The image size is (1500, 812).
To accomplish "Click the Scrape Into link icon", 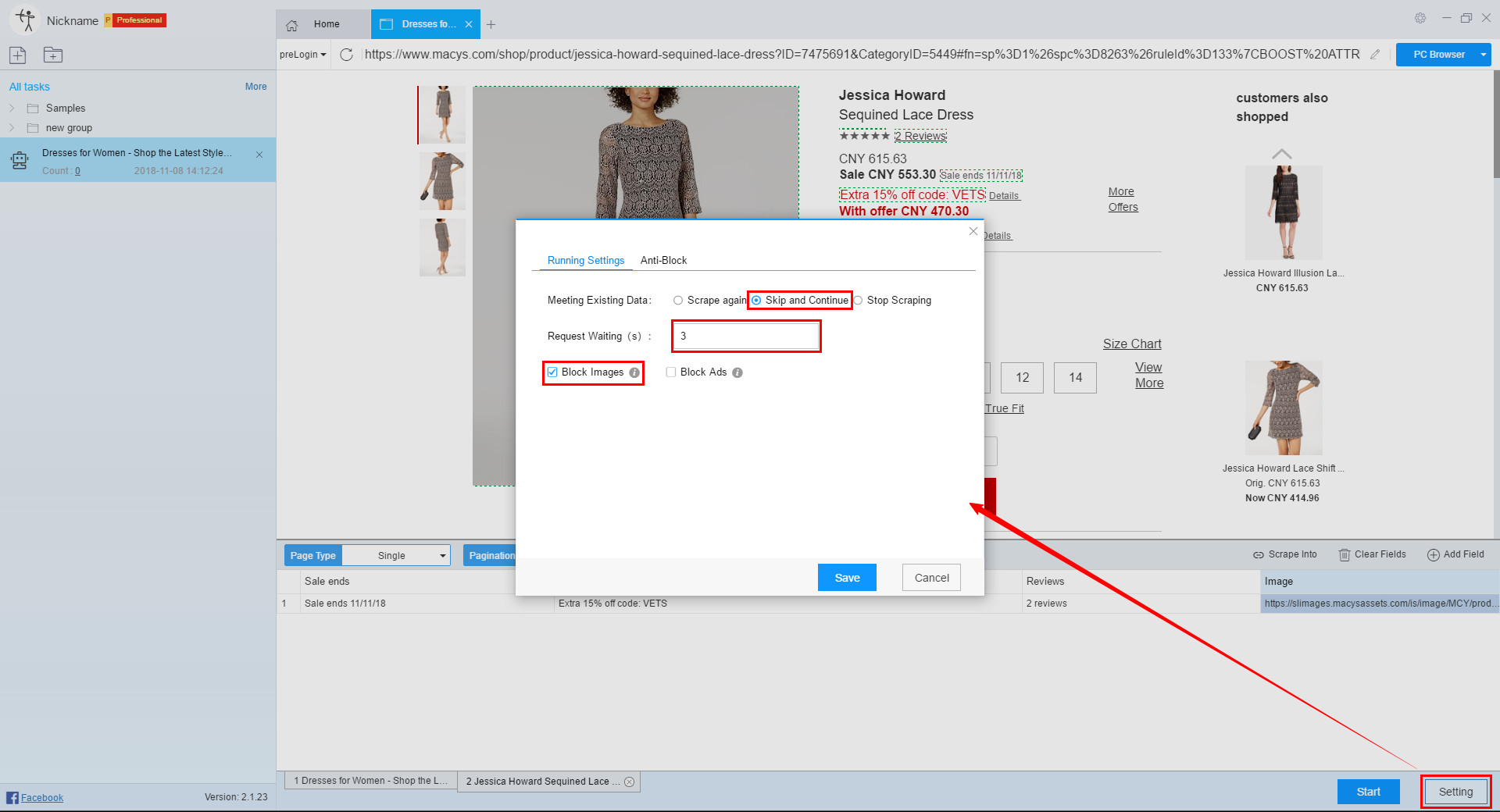I will (1259, 555).
